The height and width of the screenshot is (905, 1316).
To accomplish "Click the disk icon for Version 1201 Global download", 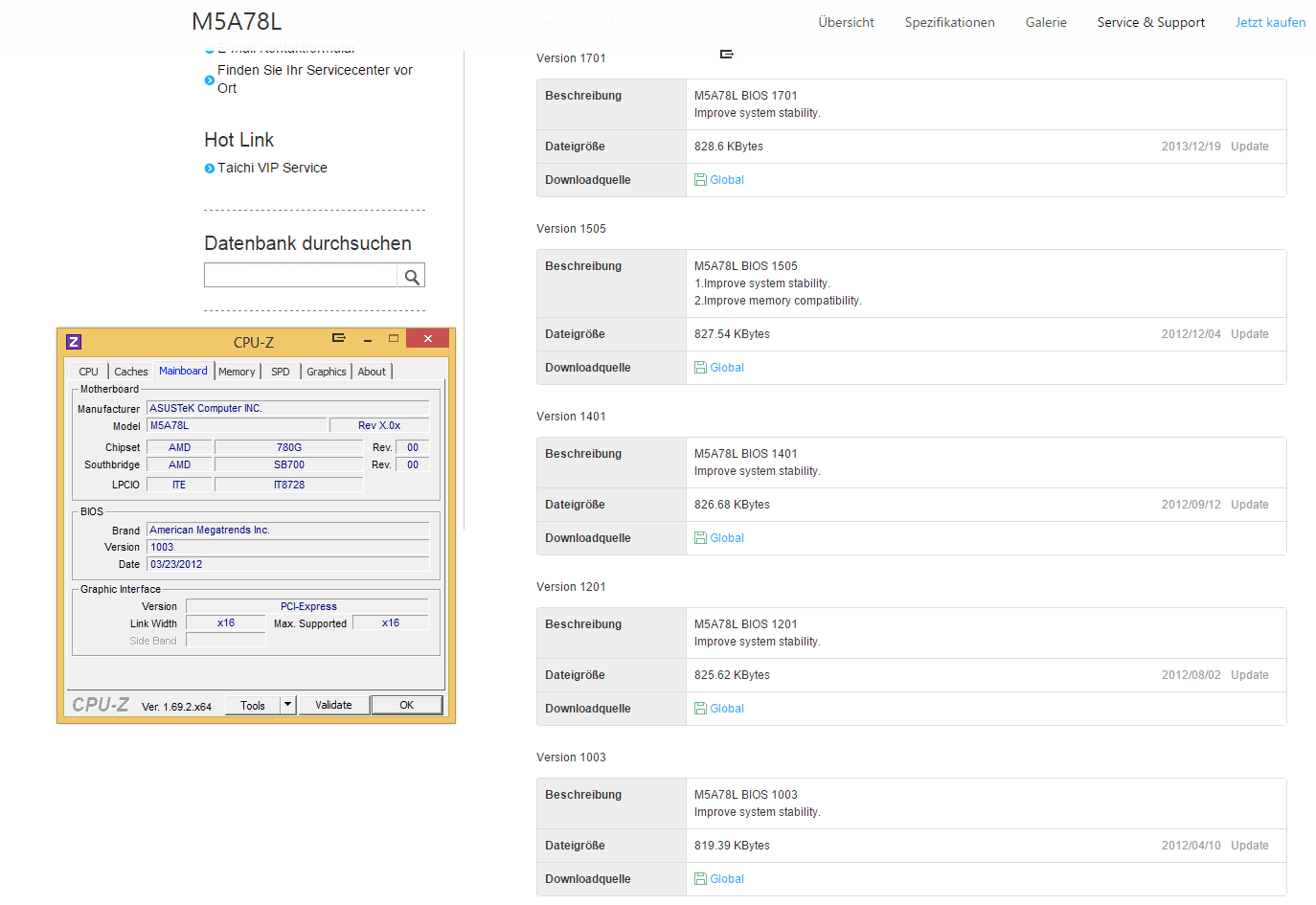I will click(x=700, y=709).
